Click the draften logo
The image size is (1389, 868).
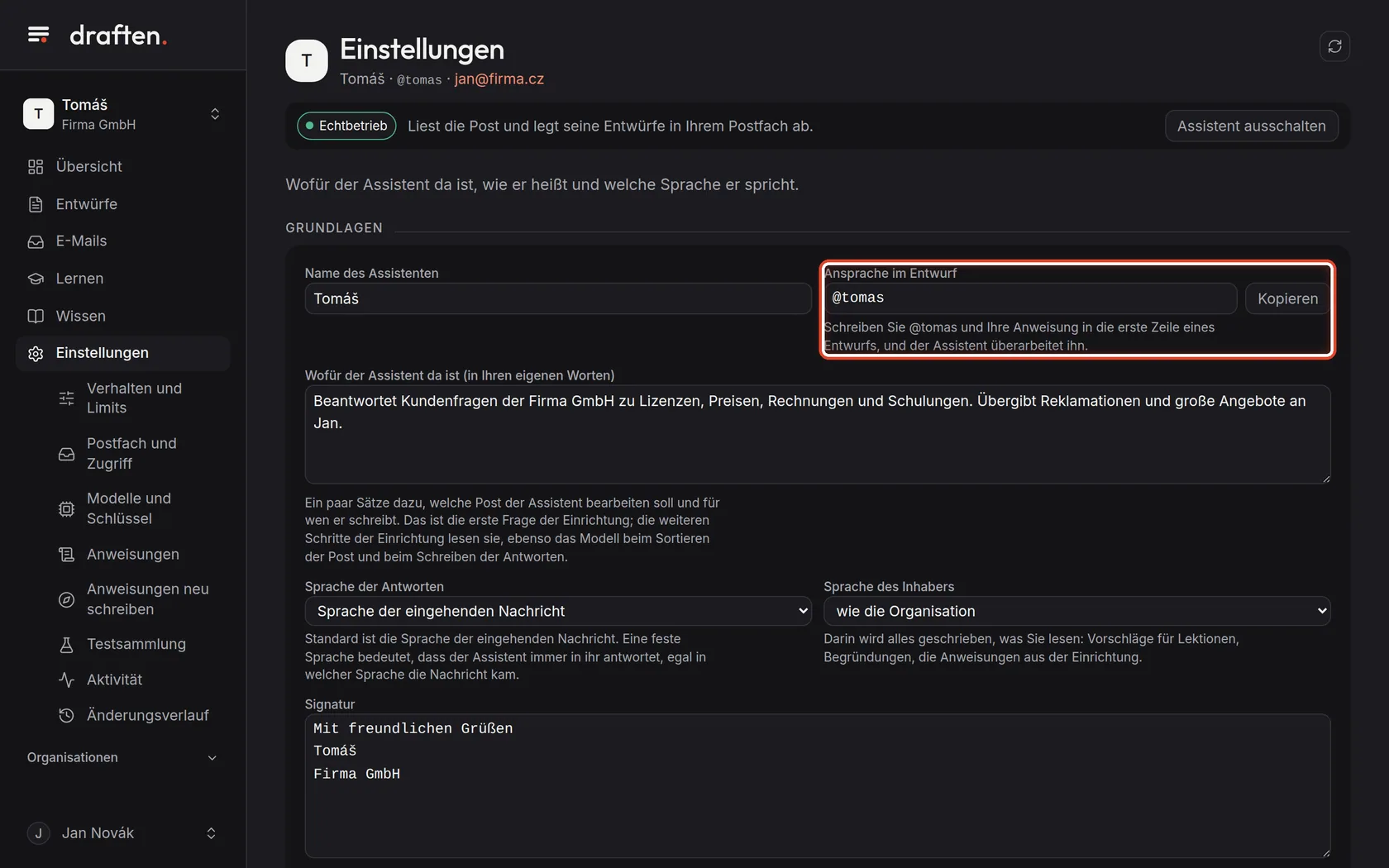click(x=118, y=35)
